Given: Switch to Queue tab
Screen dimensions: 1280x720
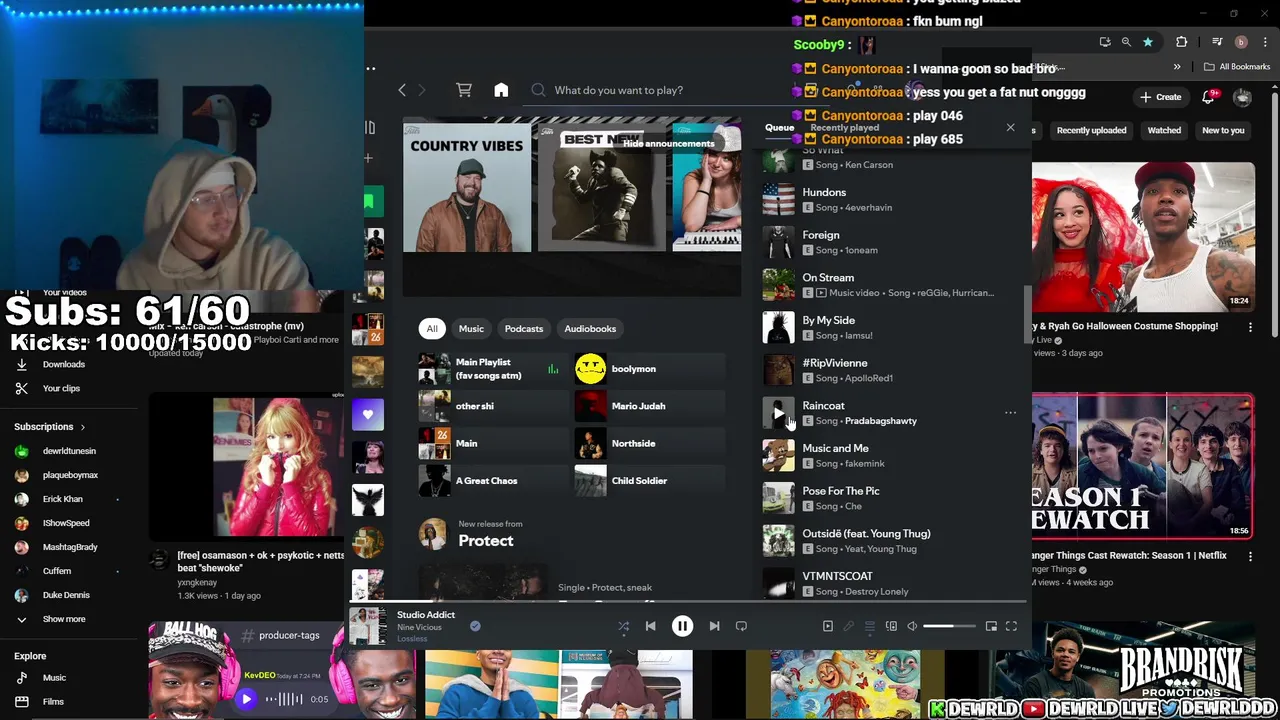Looking at the screenshot, I should pyautogui.click(x=779, y=128).
